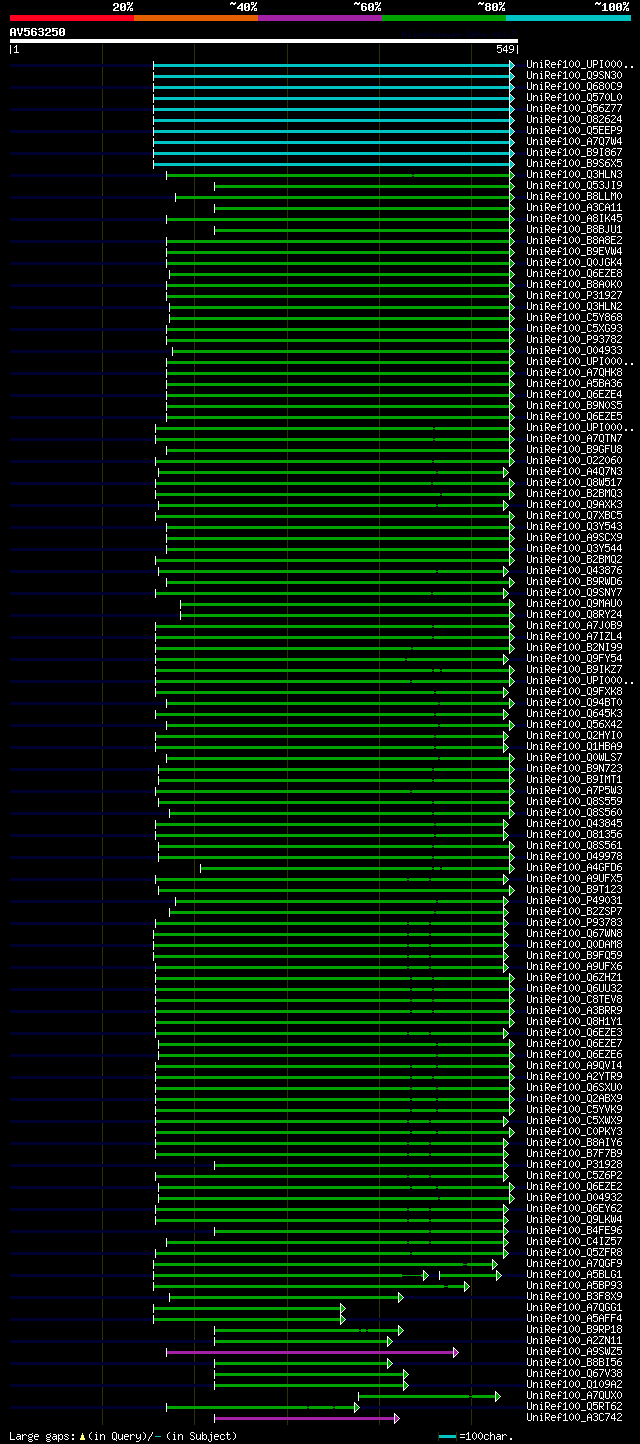Image resolution: width=640 pixels, height=1444 pixels.
Task: Click the UniRef100_Q0JGK4 label
Action: tap(574, 262)
